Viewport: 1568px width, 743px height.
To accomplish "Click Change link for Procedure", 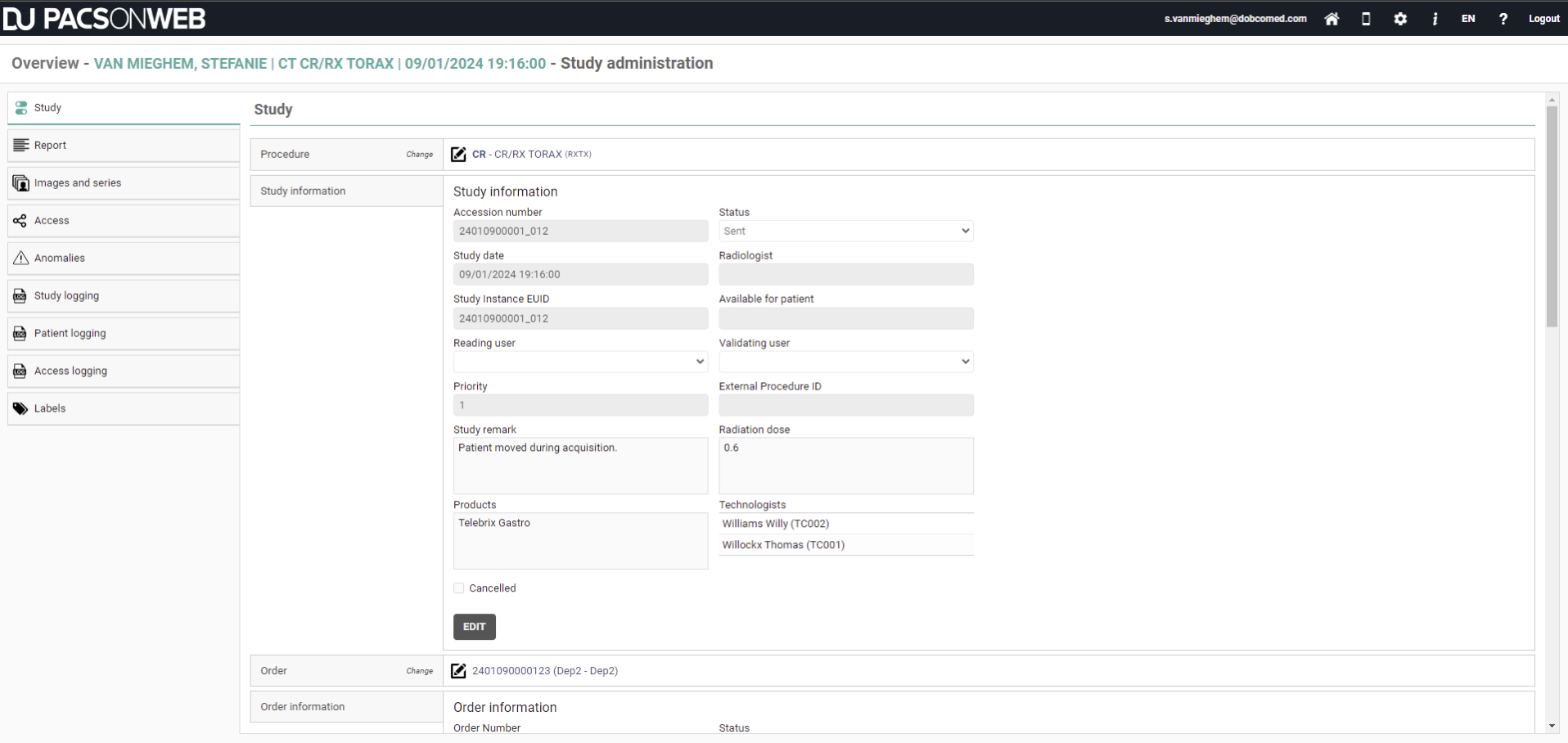I will point(420,155).
